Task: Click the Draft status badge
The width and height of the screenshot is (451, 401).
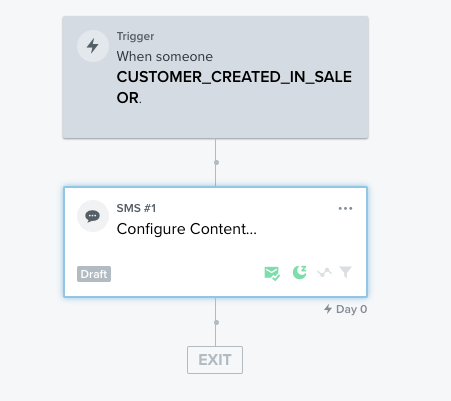Action: coord(94,274)
